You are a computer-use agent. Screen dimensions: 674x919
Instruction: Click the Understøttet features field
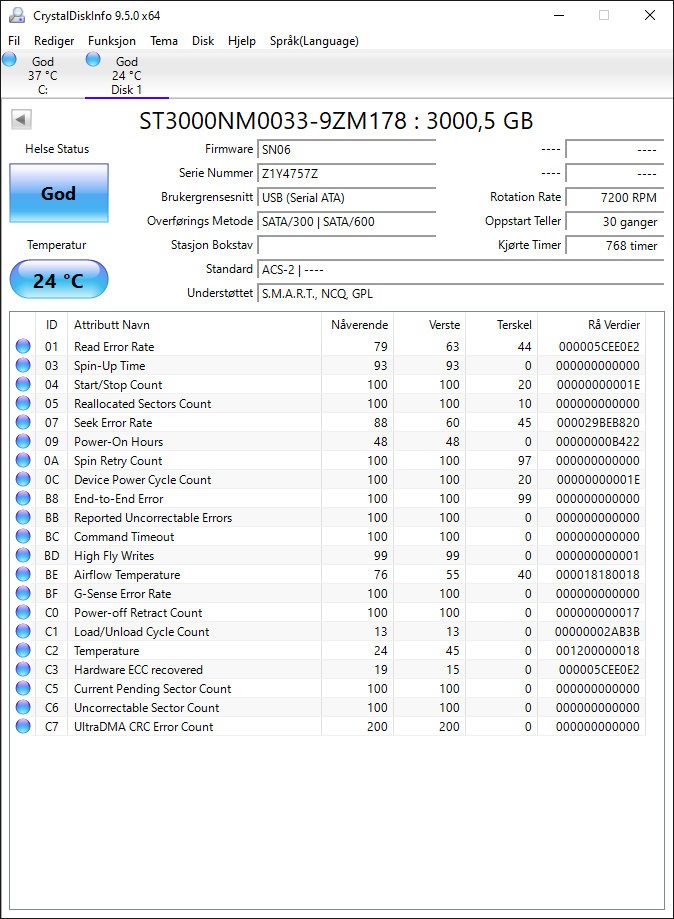coord(461,294)
